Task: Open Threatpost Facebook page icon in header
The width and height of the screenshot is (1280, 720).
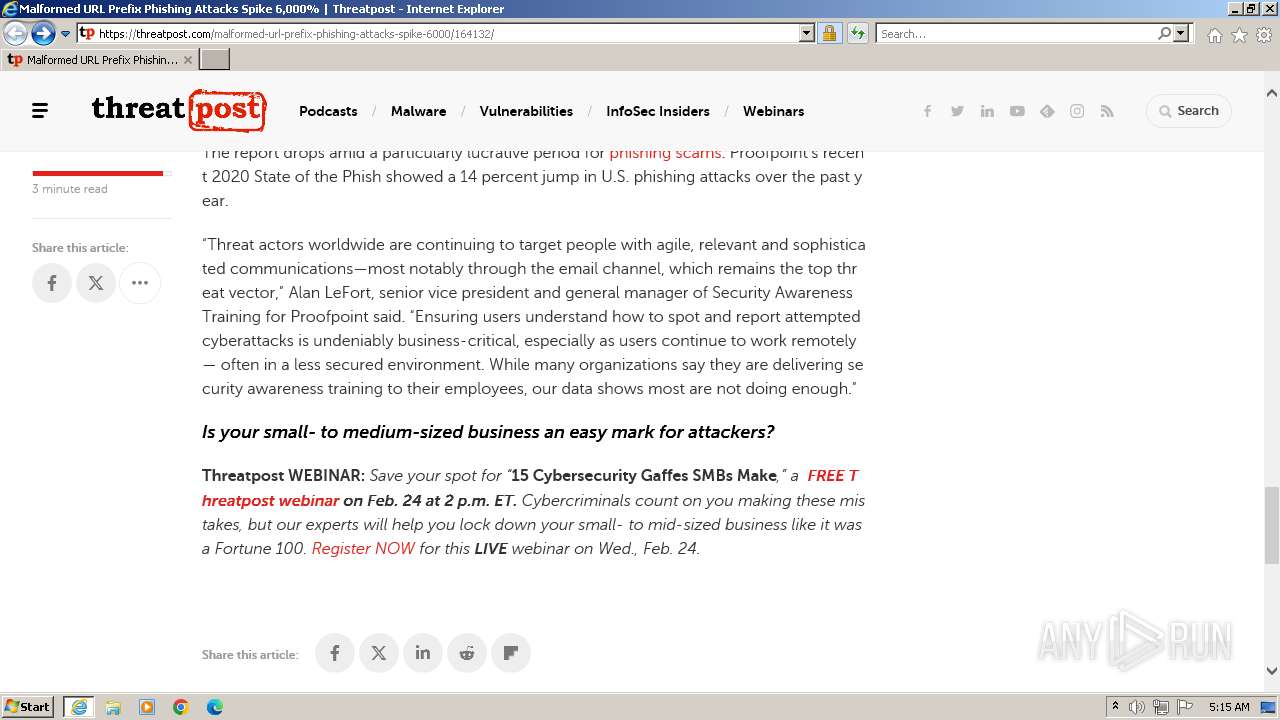Action: point(927,111)
